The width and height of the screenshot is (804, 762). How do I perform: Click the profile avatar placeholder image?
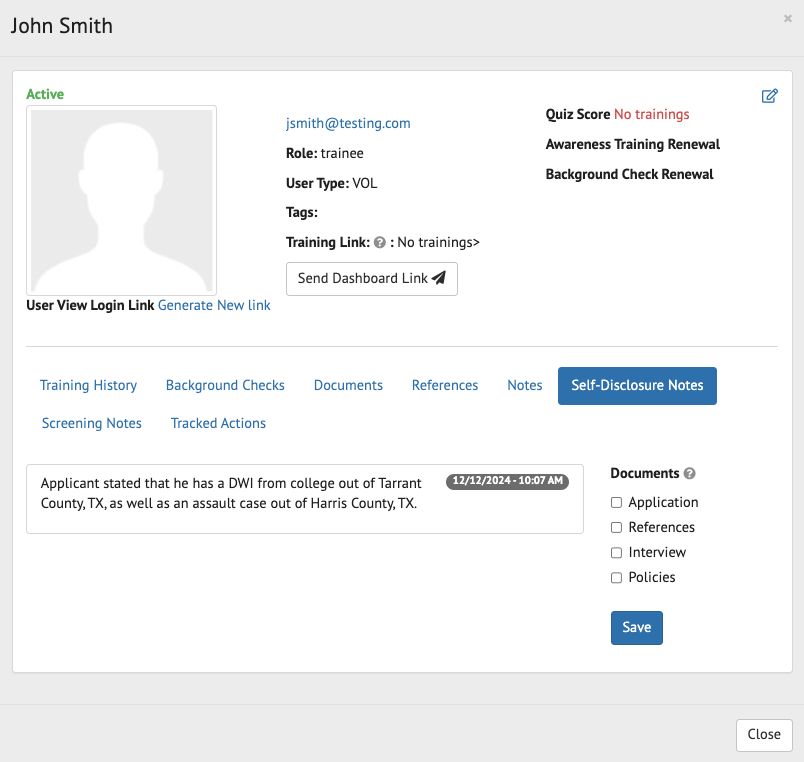click(x=121, y=200)
